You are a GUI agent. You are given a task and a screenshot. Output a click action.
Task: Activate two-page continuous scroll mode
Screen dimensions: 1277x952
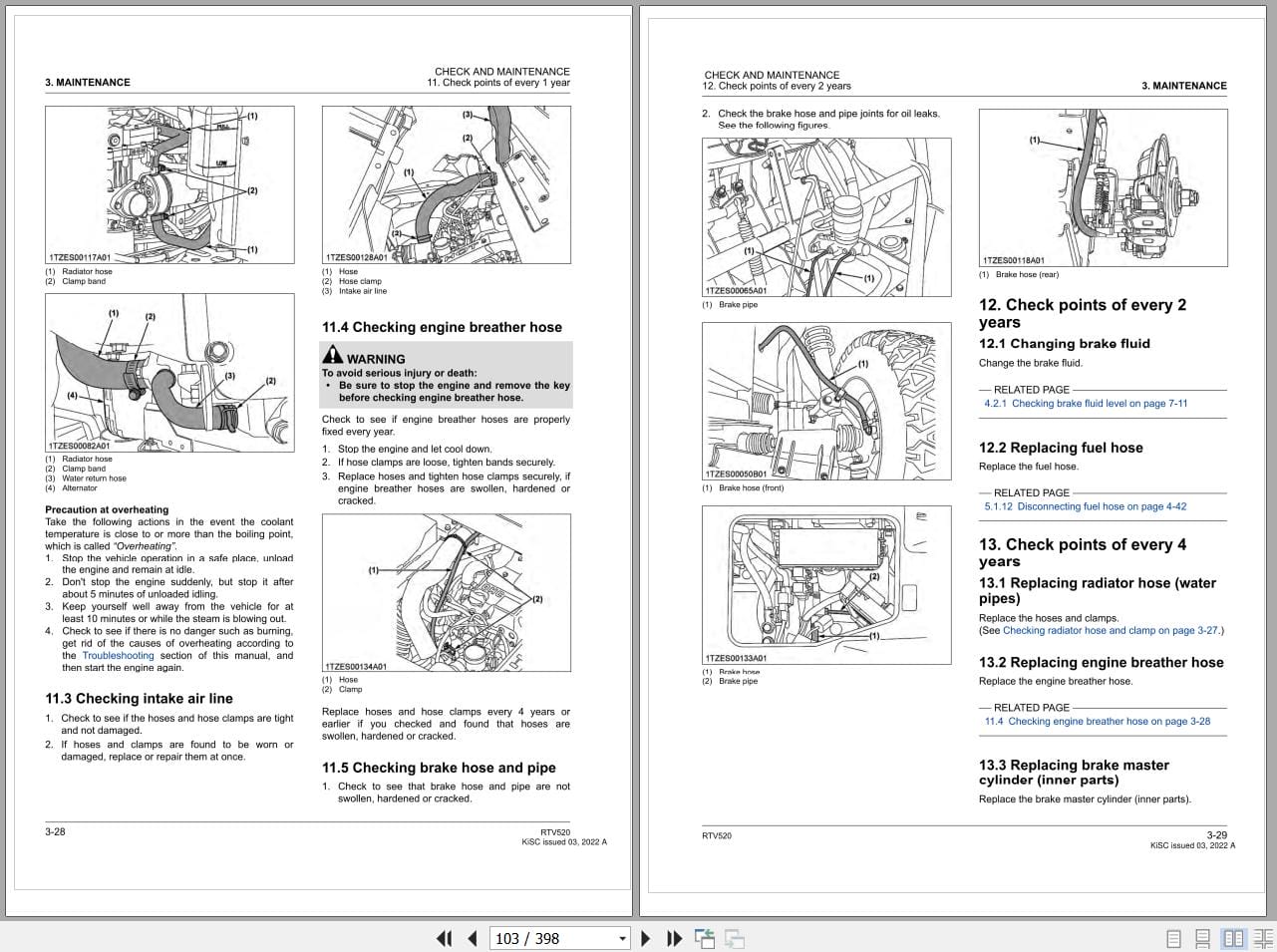tap(1263, 938)
